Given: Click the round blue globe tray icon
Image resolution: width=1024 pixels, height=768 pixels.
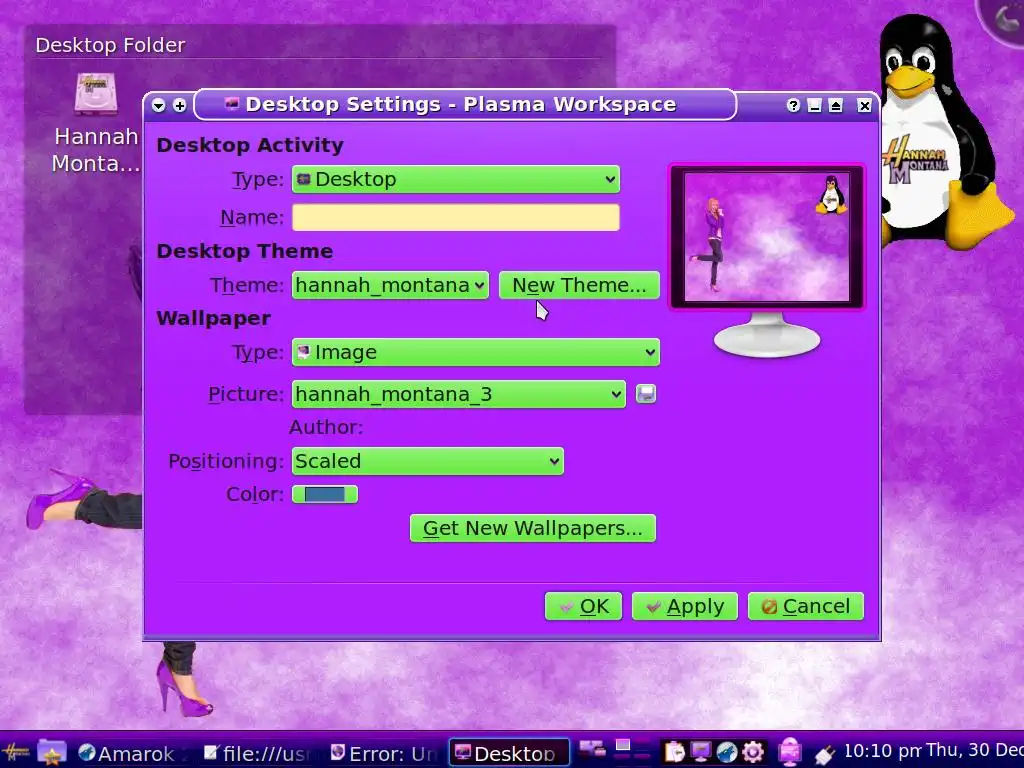Looking at the screenshot, I should click(x=727, y=752).
